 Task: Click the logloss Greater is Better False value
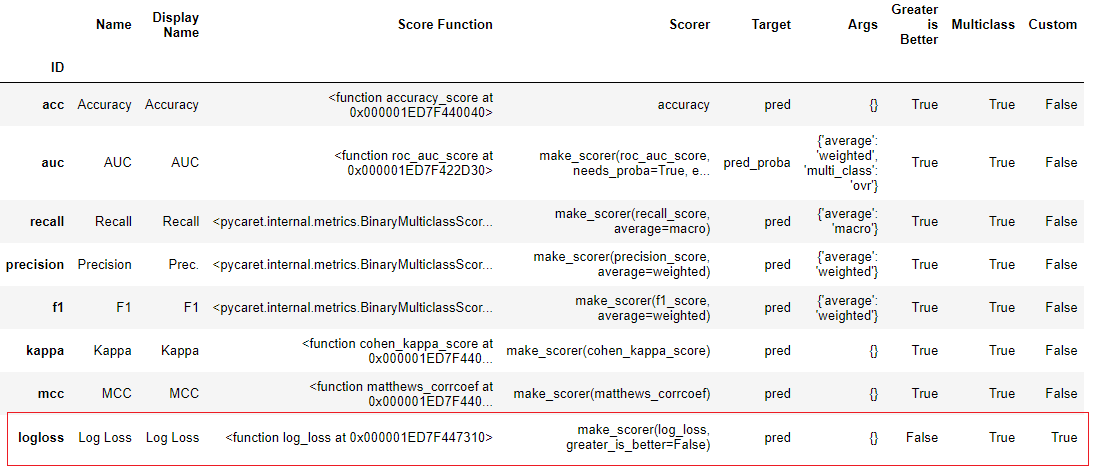(x=921, y=438)
